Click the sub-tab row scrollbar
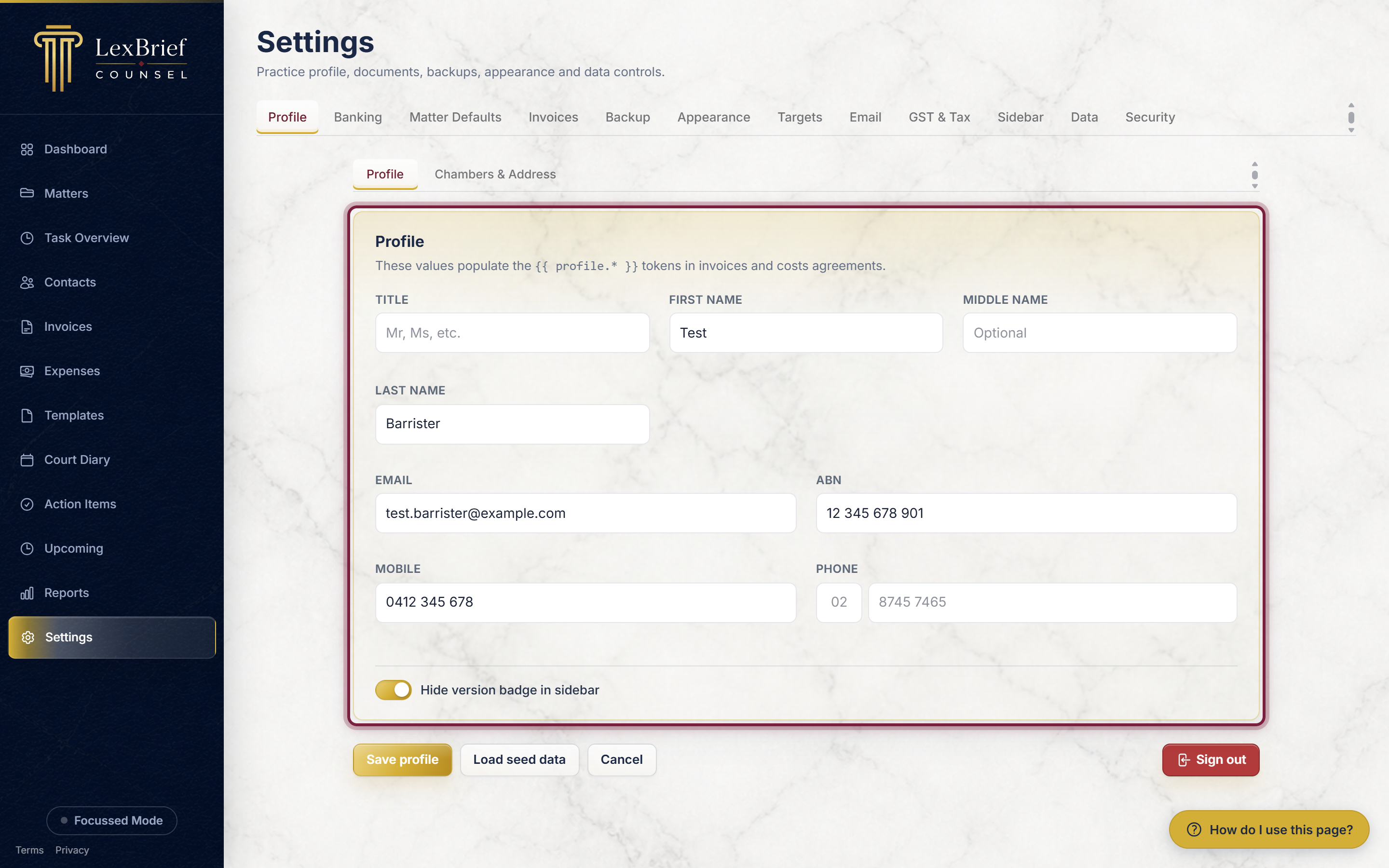The height and width of the screenshot is (868, 1389). pyautogui.click(x=1255, y=175)
